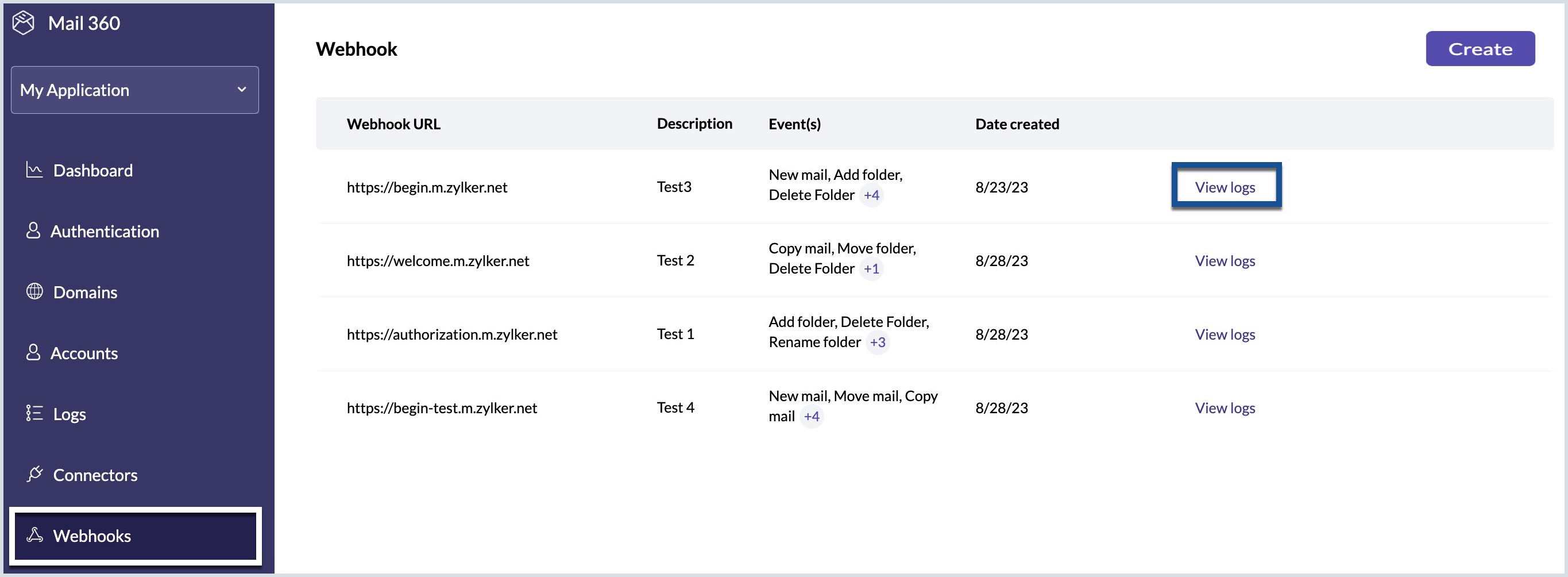The image size is (1568, 577).
Task: View logs for welcome.m.zylker.net webhook
Action: [1225, 261]
